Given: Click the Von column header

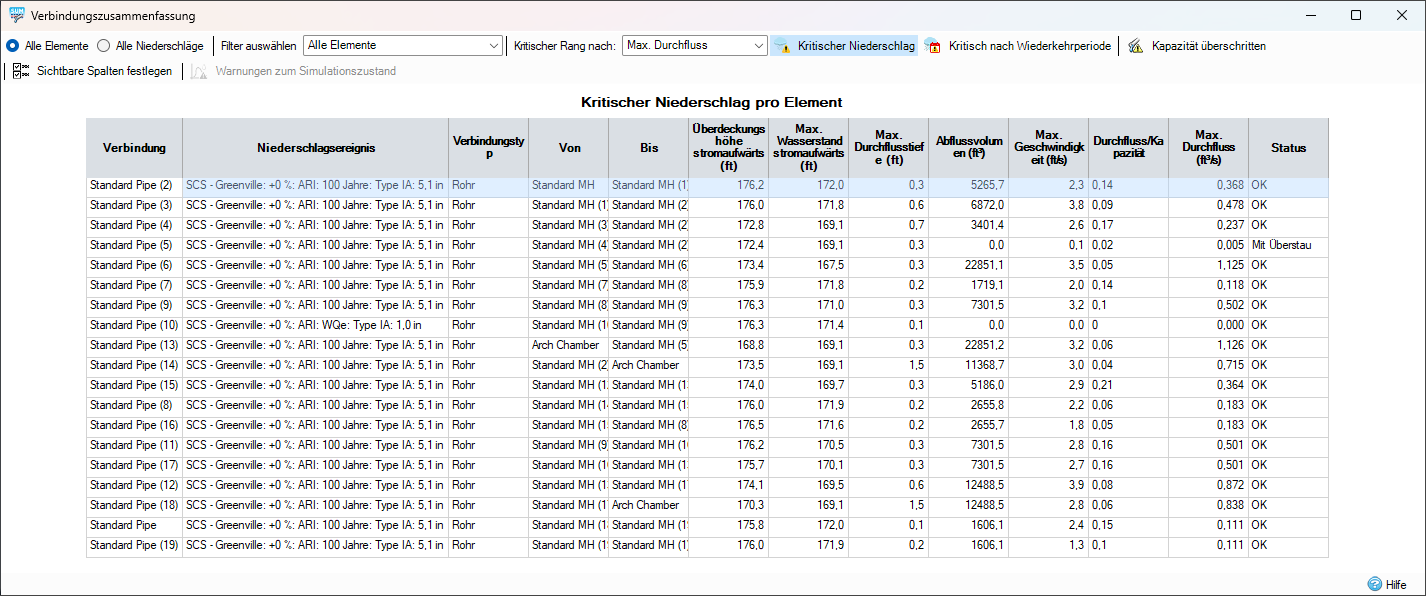Looking at the screenshot, I should pos(568,148).
